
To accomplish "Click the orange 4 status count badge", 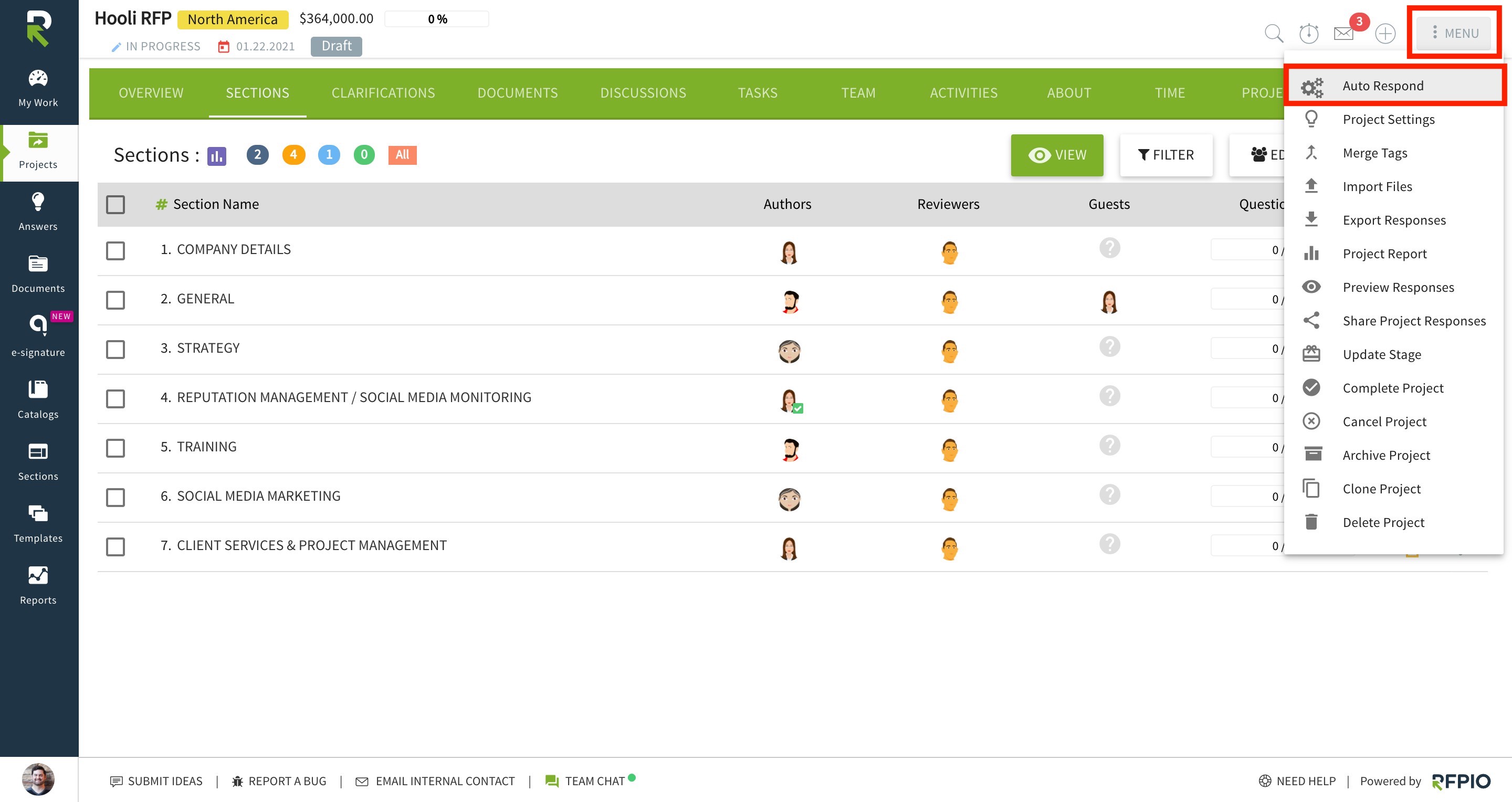I will coord(293,154).
